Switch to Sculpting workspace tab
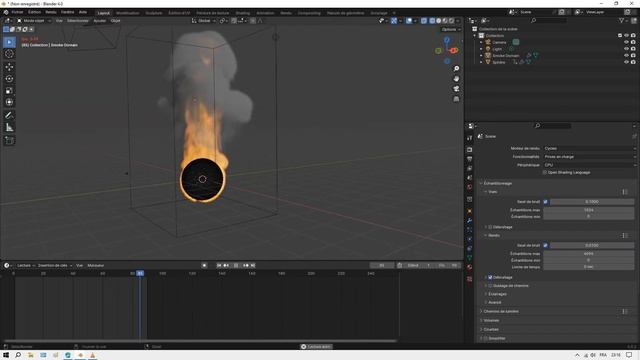 pyautogui.click(x=153, y=13)
